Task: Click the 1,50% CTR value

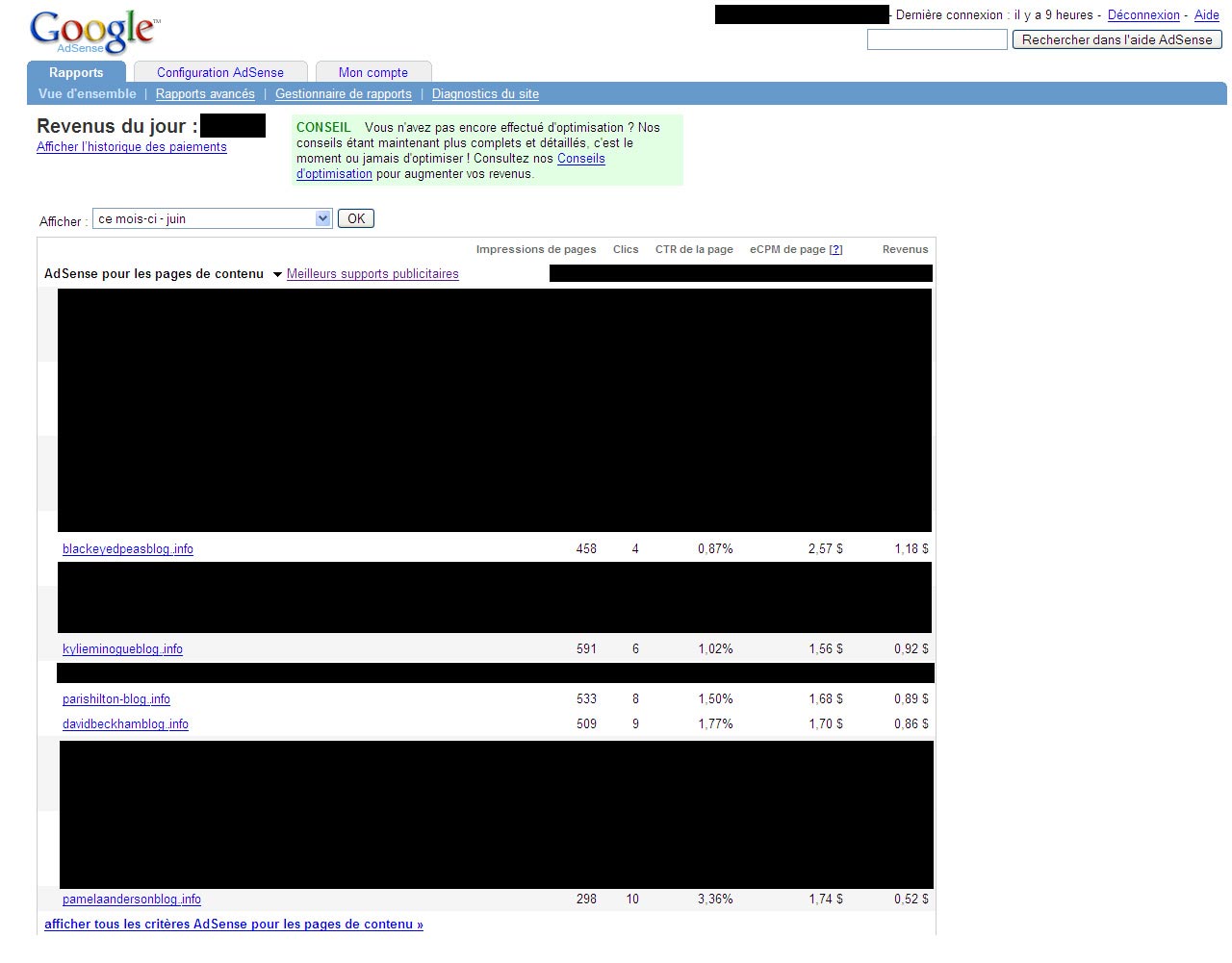Action: tap(715, 698)
